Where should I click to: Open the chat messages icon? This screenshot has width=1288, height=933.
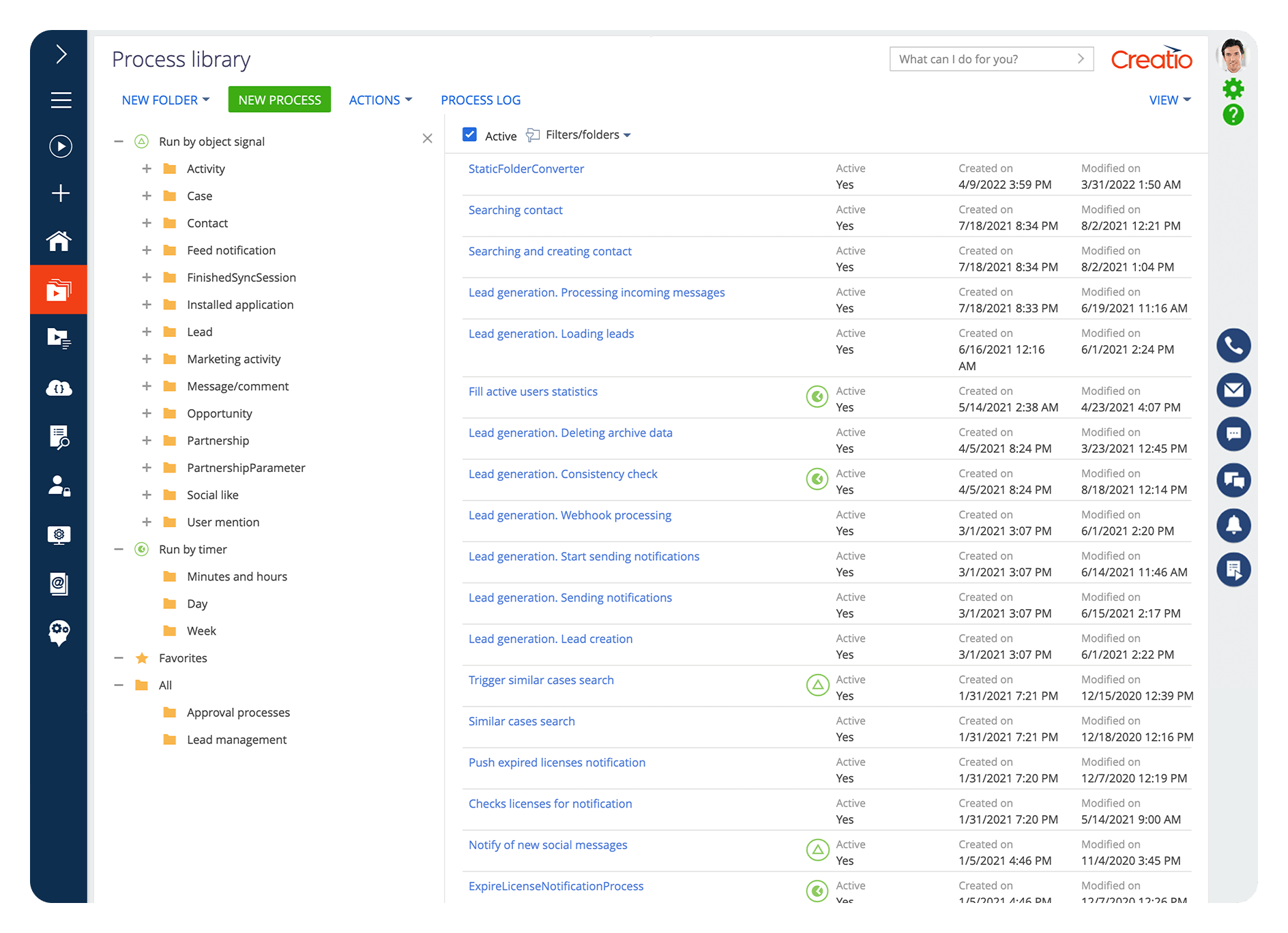pos(1233,434)
